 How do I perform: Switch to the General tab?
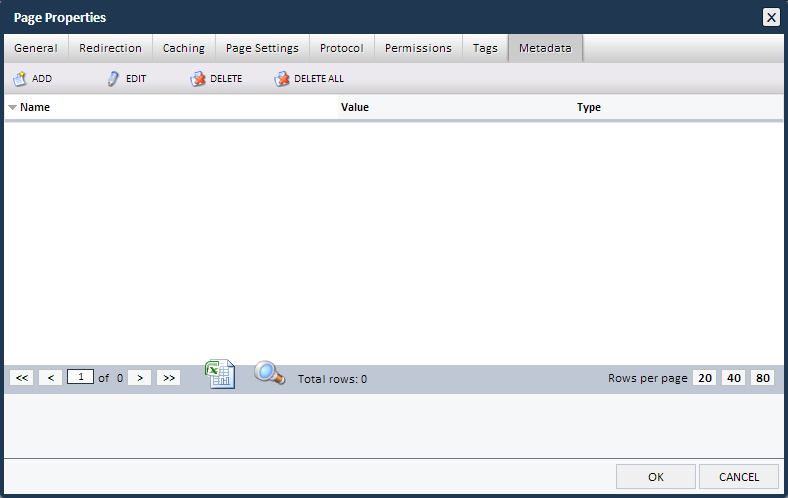coord(35,48)
